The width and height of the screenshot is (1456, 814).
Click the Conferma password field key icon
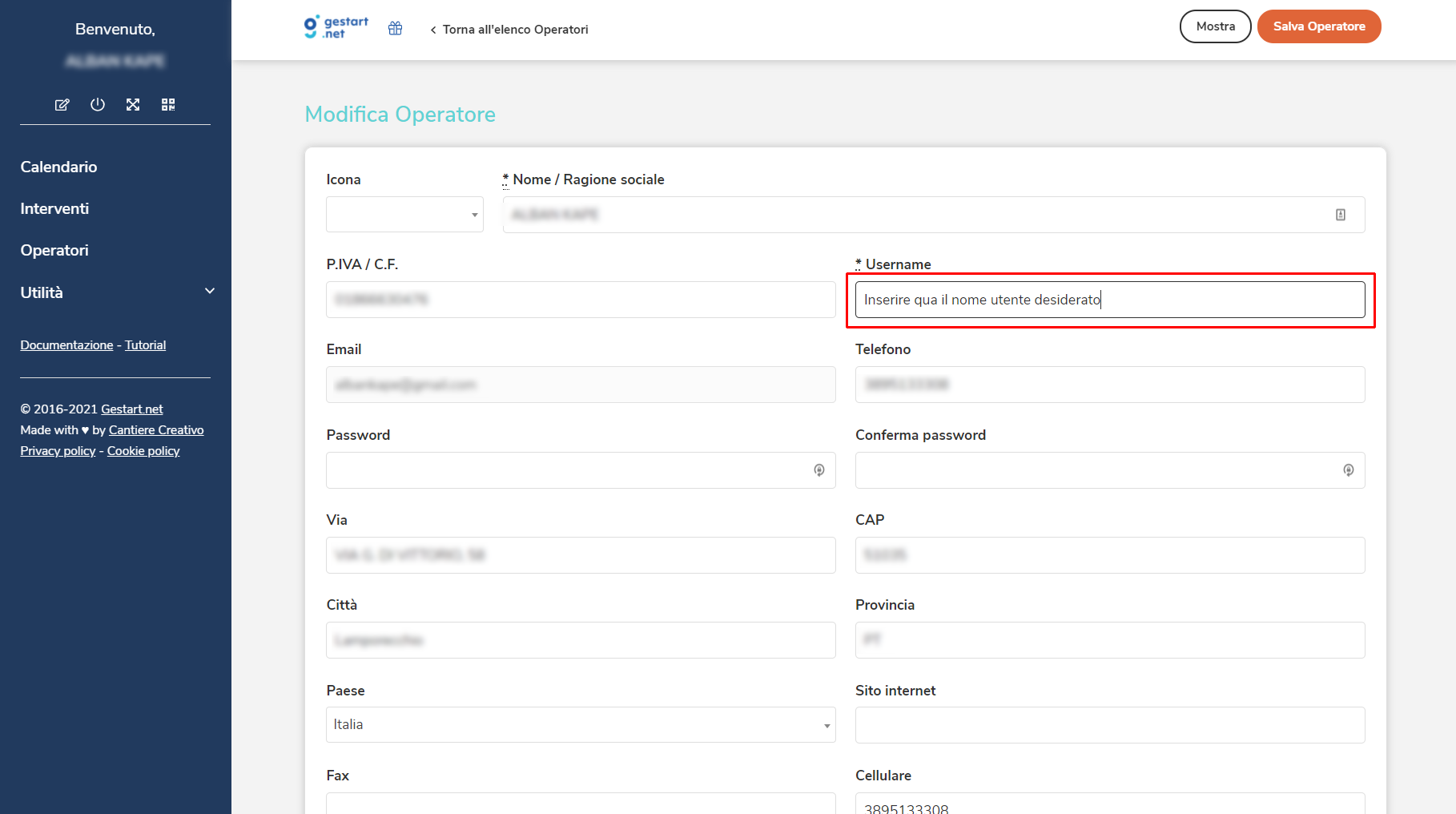click(1349, 470)
